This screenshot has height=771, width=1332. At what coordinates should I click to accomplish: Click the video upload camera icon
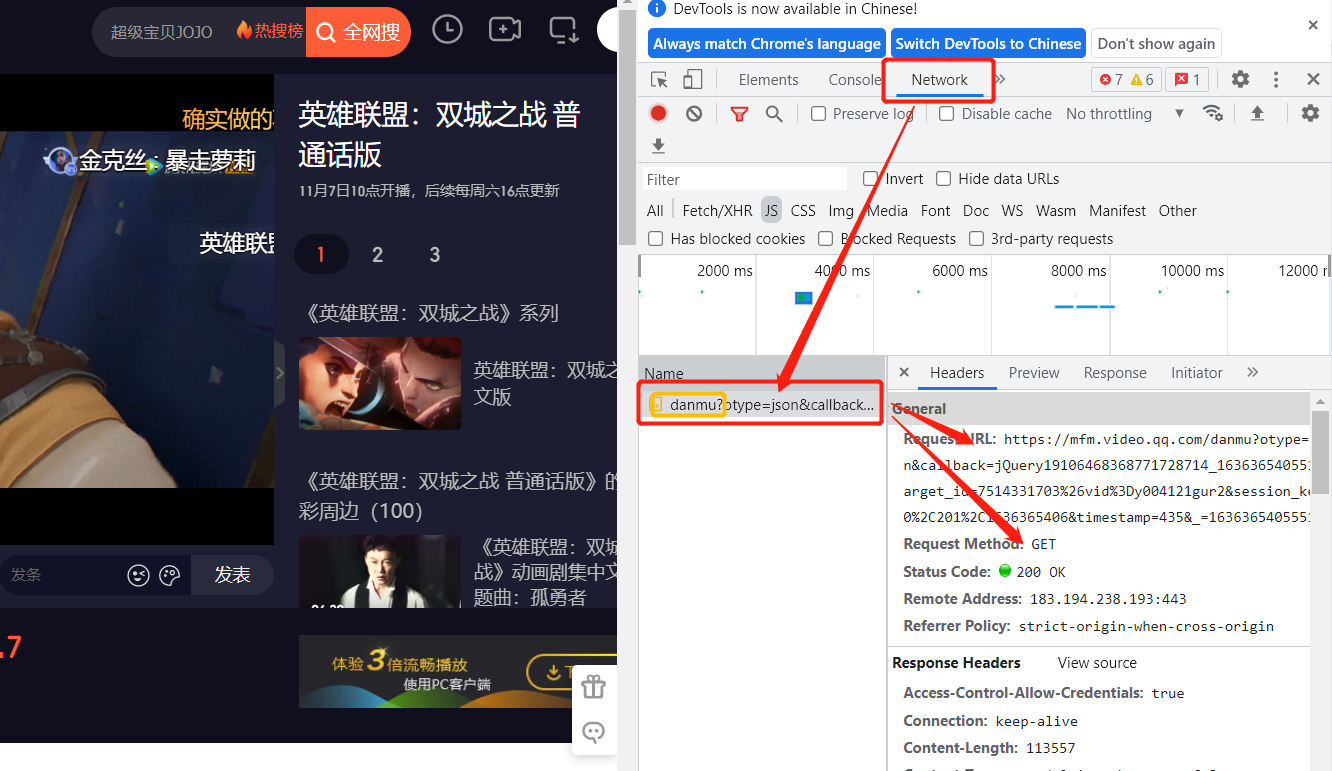[505, 30]
